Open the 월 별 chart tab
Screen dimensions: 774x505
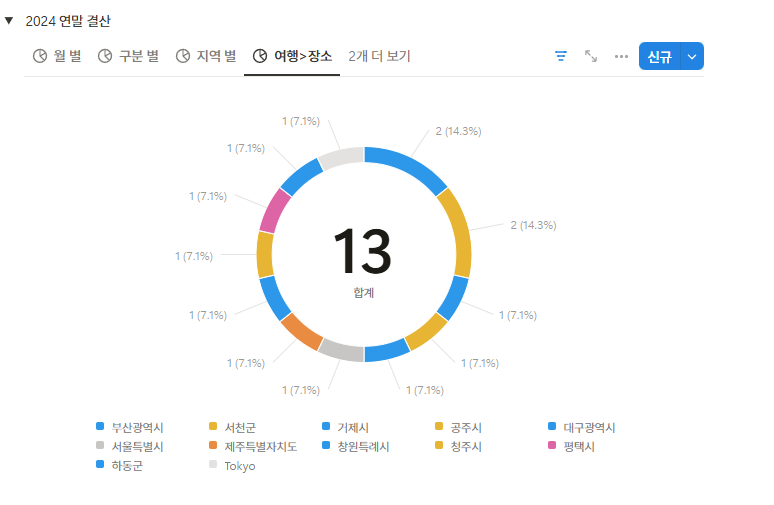point(57,56)
